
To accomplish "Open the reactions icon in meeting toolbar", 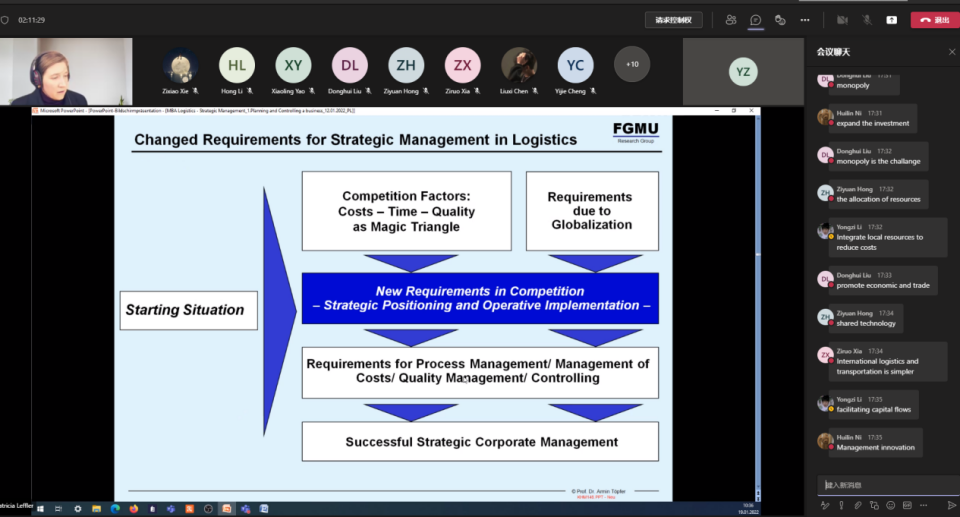I will click(x=780, y=20).
